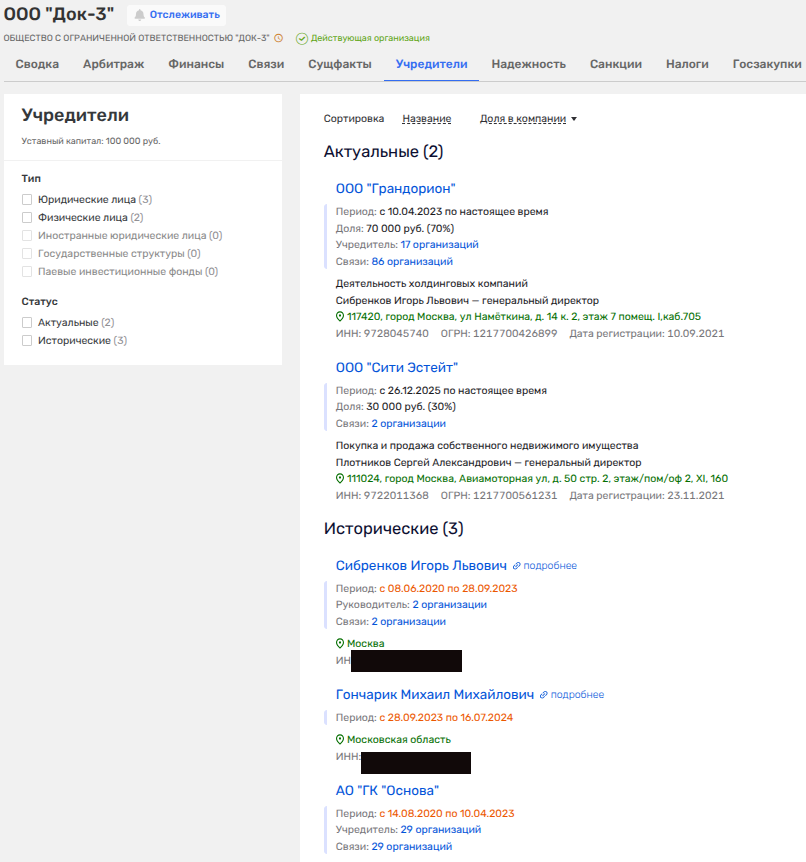Sort founders by Название
The width and height of the screenshot is (806, 862).
426,119
